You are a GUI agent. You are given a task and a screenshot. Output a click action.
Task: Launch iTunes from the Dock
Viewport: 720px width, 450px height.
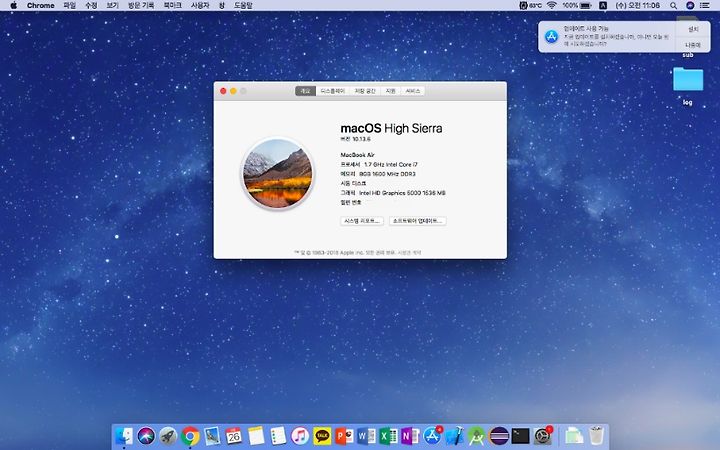pyautogui.click(x=300, y=436)
